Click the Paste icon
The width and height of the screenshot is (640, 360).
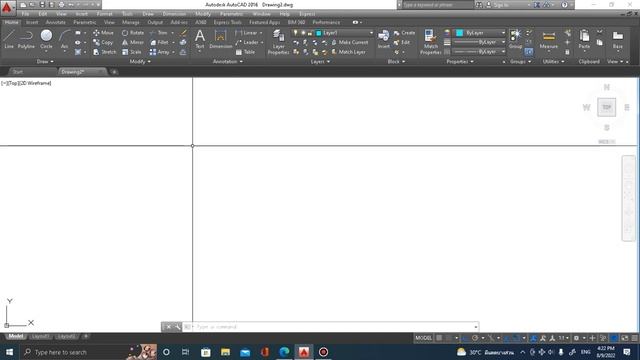point(584,39)
